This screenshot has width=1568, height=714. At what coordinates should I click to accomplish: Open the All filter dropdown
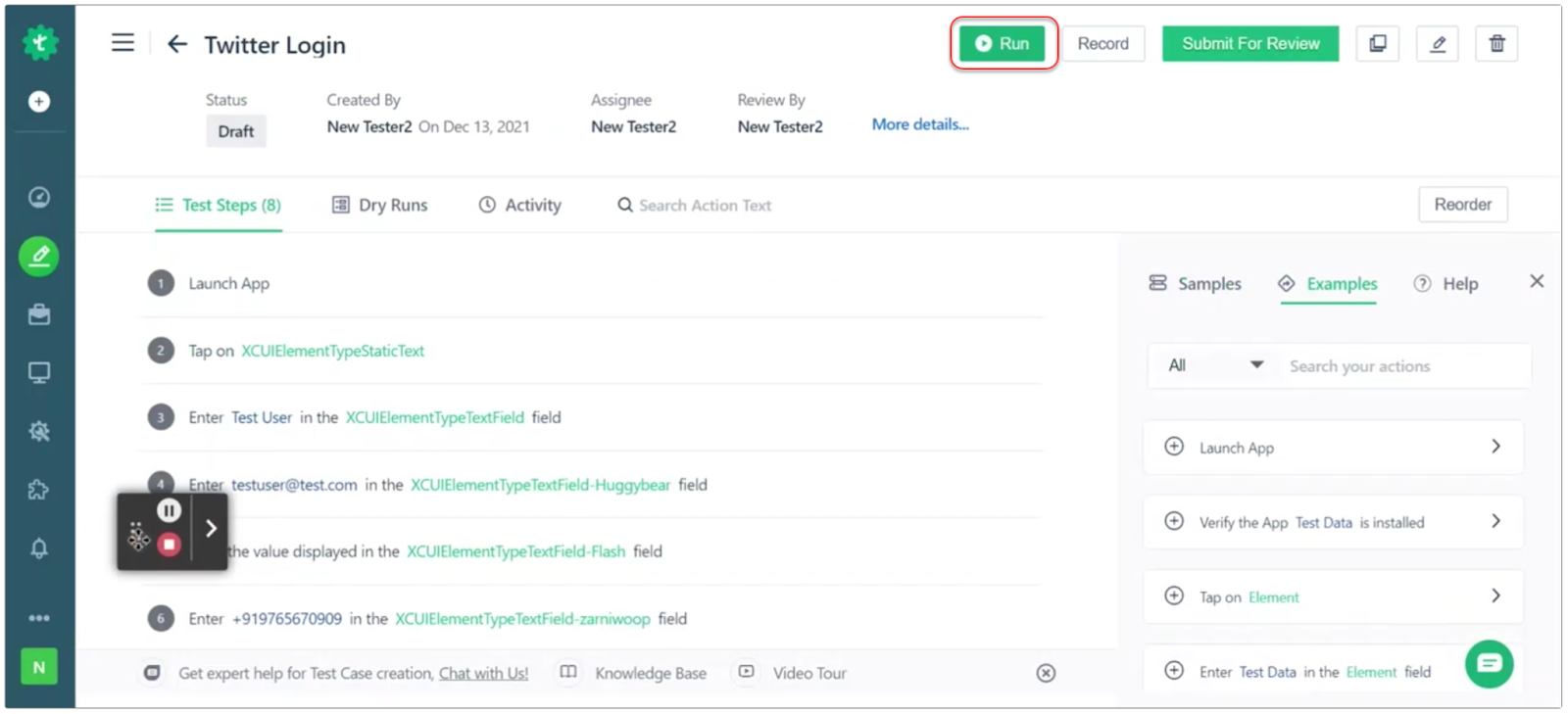point(1215,365)
